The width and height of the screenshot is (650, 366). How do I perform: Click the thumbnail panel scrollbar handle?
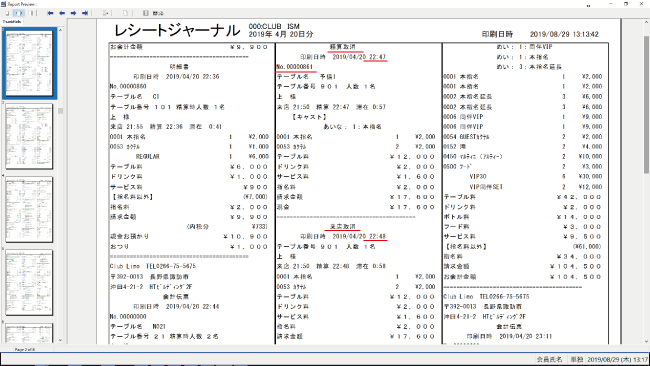pos(61,111)
